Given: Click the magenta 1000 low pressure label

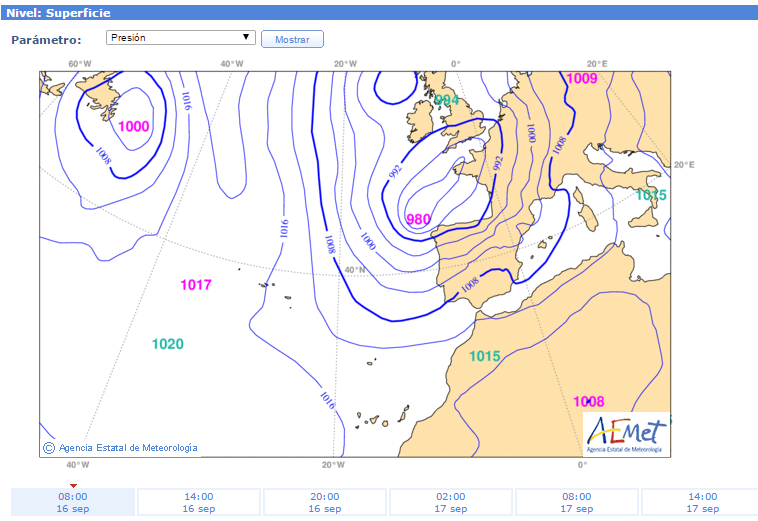Looking at the screenshot, I should point(133,127).
